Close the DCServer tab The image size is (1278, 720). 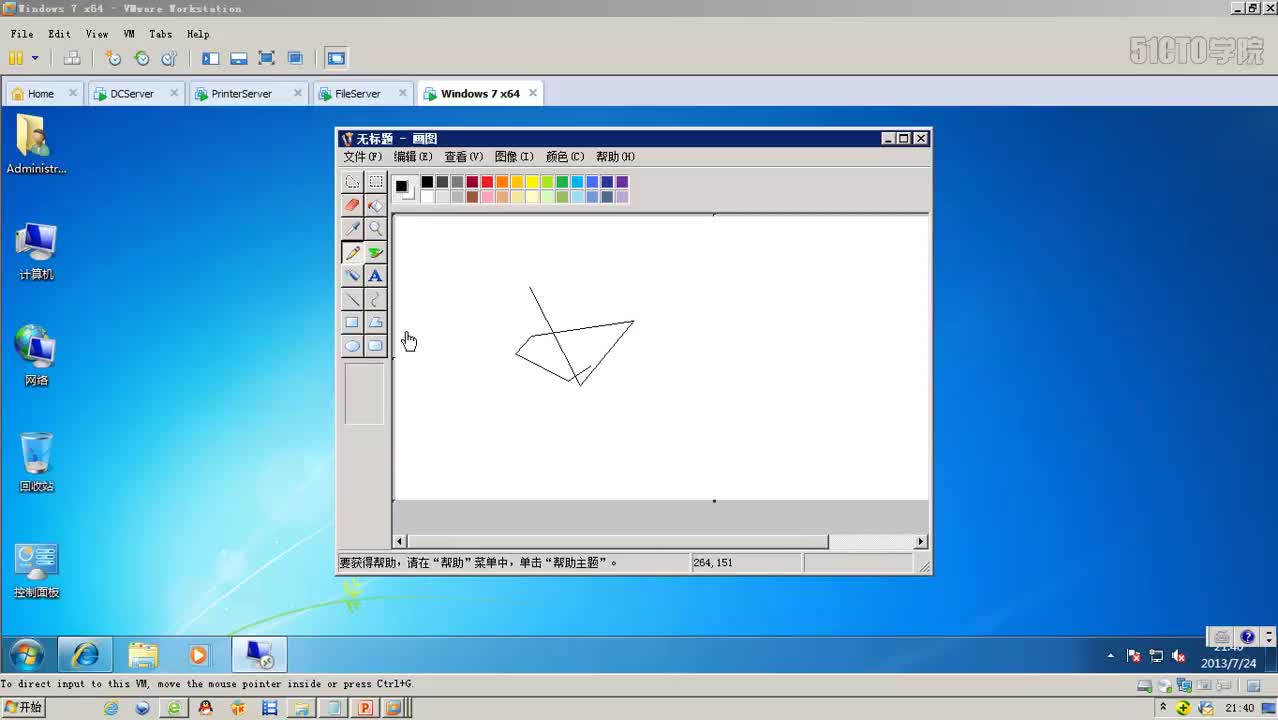174,93
